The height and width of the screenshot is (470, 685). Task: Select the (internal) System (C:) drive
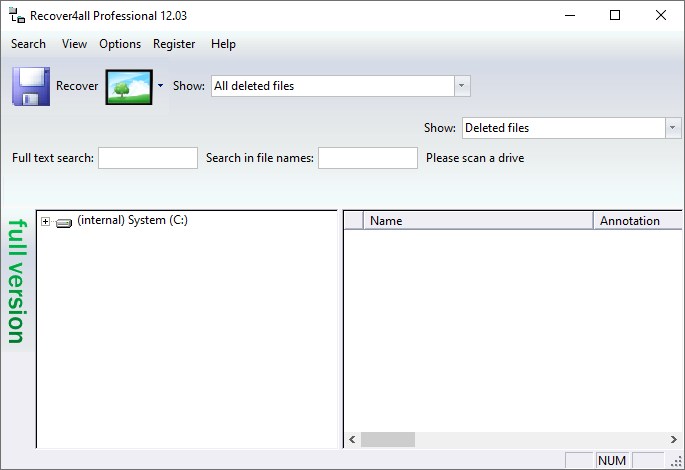132,220
